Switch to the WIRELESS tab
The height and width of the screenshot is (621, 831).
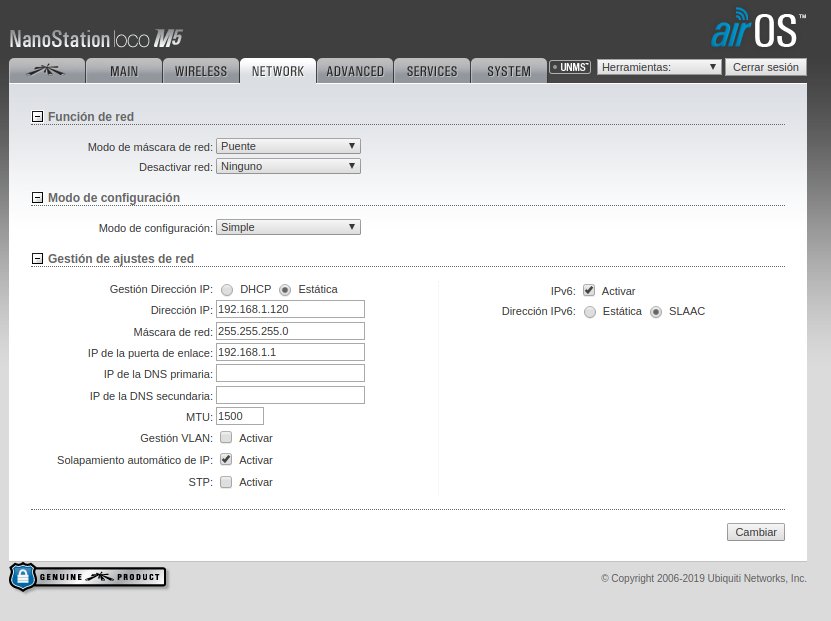coord(201,70)
